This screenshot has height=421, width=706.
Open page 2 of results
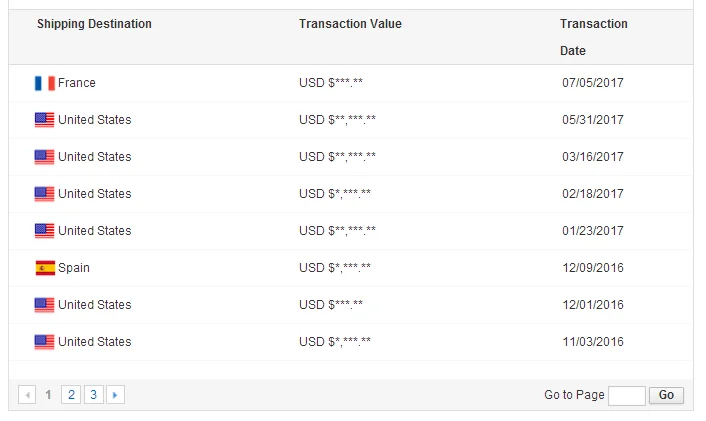point(71,395)
